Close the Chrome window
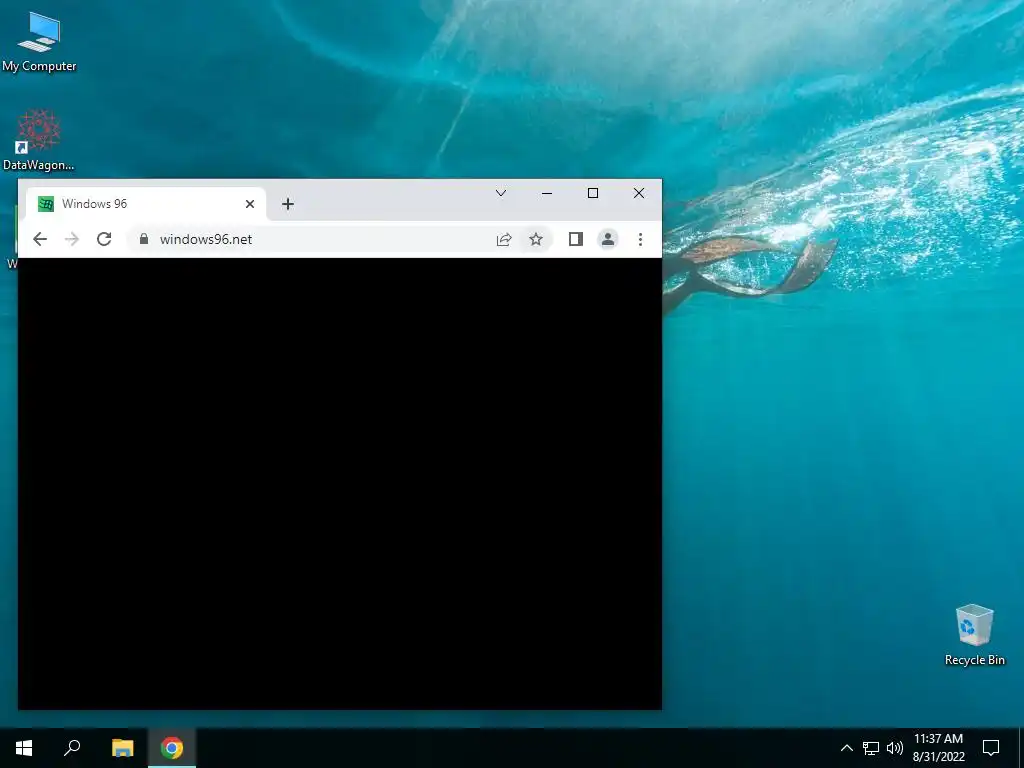Viewport: 1024px width, 768px height. pos(639,193)
